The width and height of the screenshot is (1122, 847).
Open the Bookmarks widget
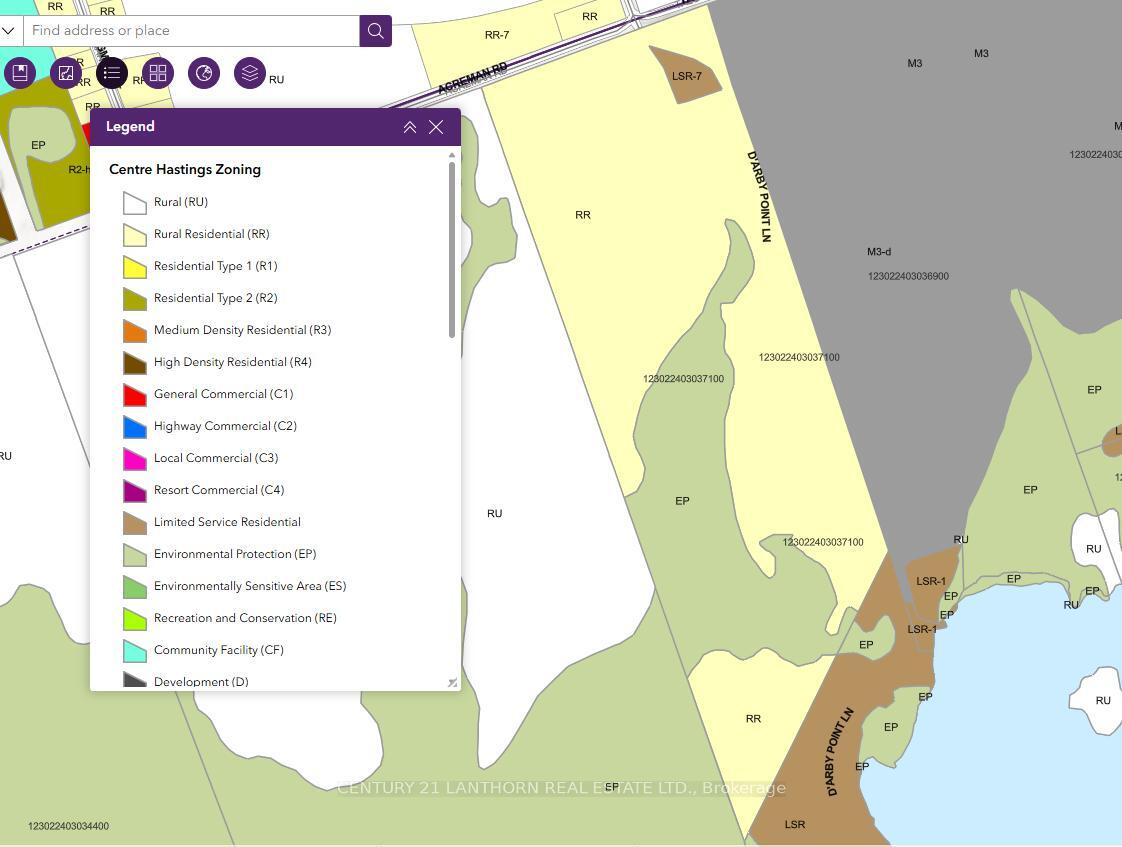[20, 73]
